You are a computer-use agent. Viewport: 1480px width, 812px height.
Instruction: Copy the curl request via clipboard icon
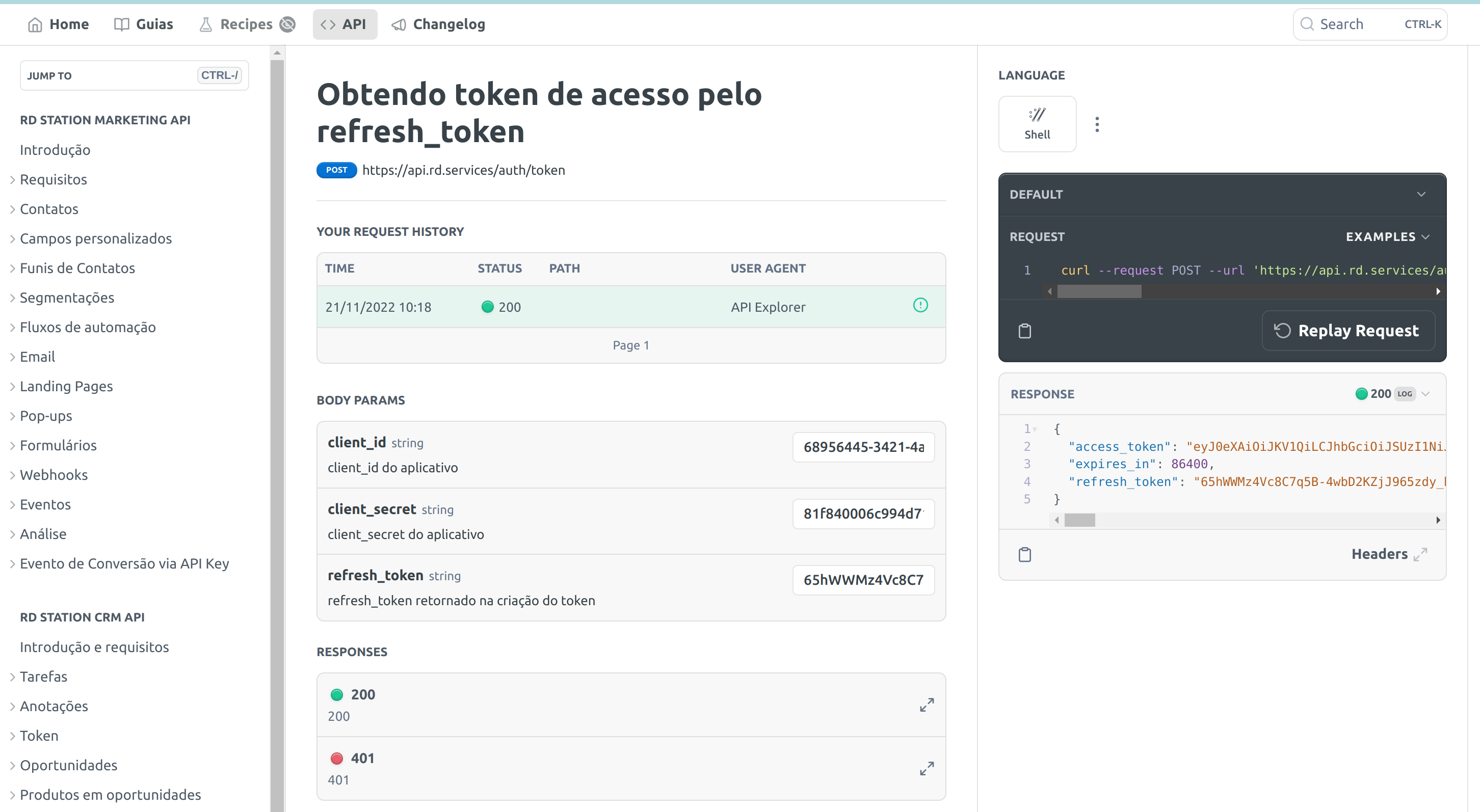click(x=1024, y=331)
